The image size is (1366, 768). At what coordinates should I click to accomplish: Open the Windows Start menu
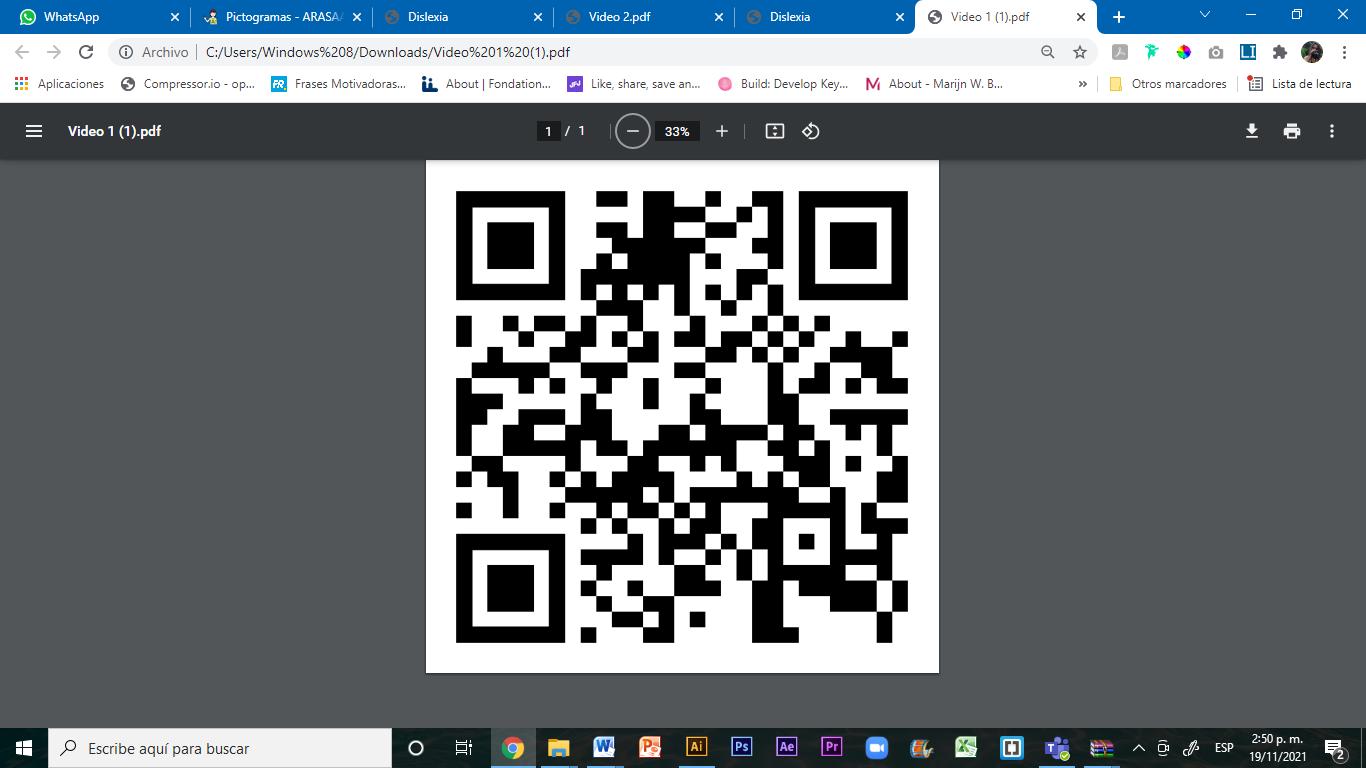click(x=24, y=748)
